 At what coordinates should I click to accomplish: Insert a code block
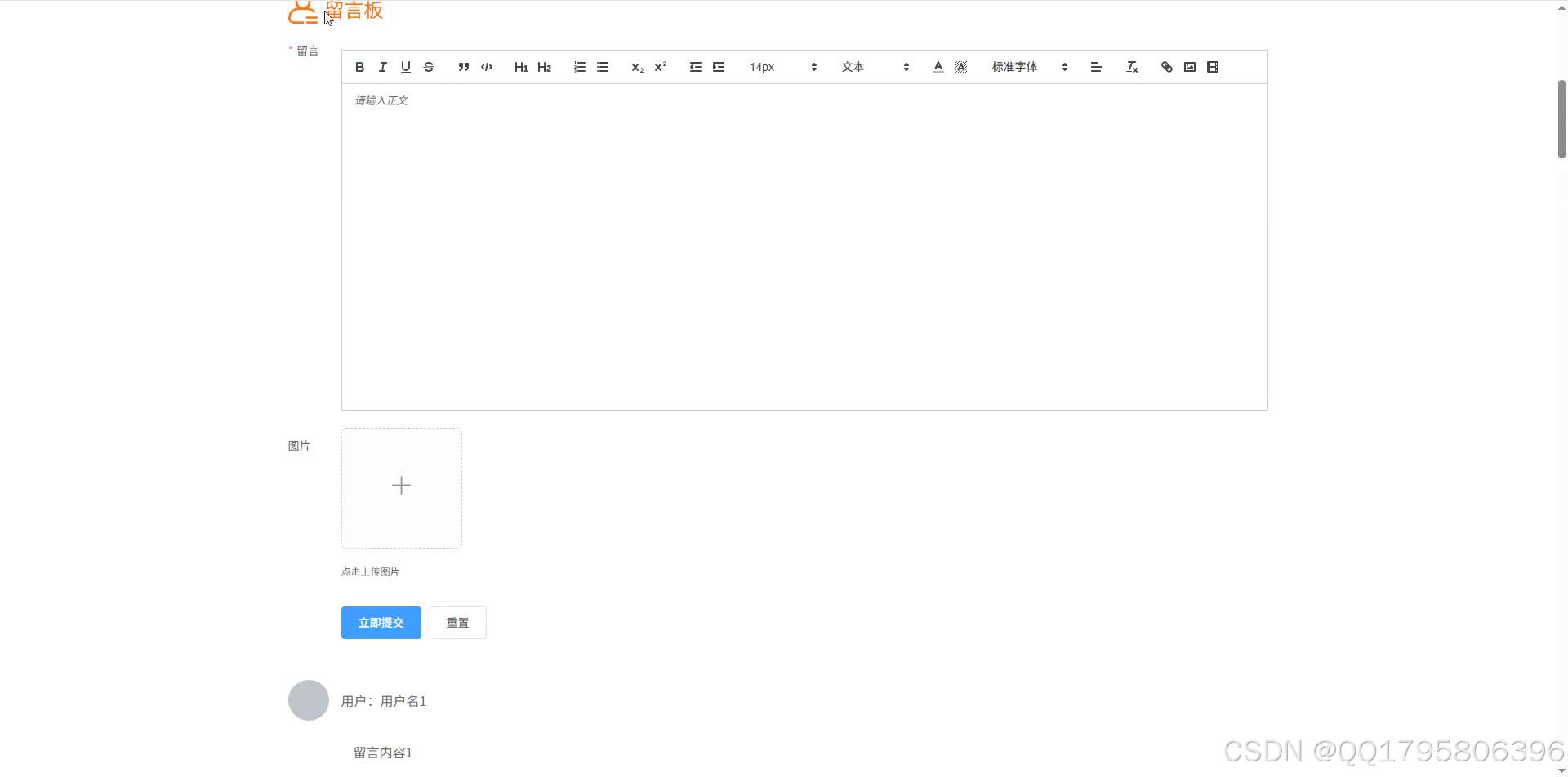coord(486,67)
